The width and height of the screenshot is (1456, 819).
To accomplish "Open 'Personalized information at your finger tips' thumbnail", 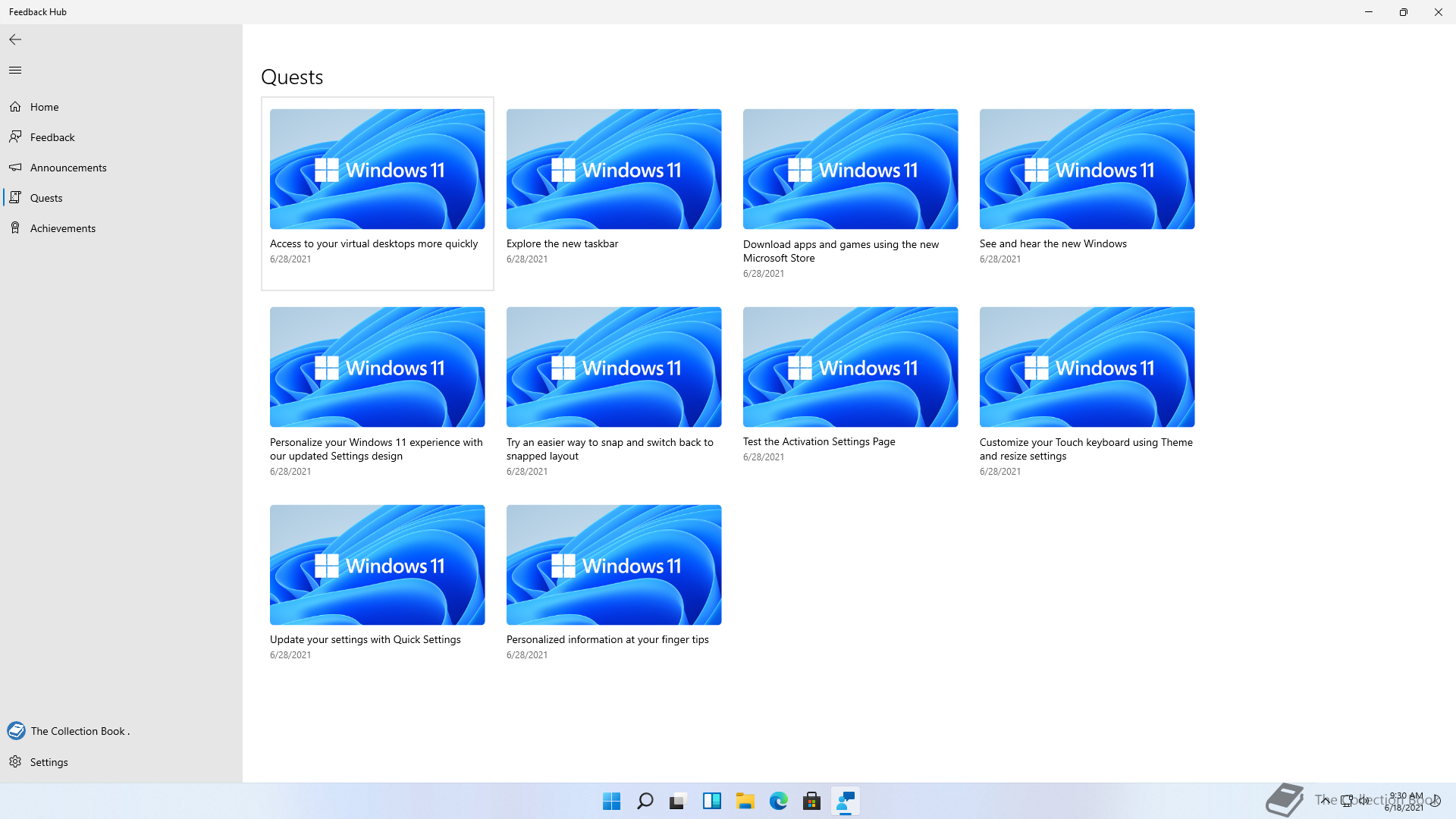I will tap(613, 565).
